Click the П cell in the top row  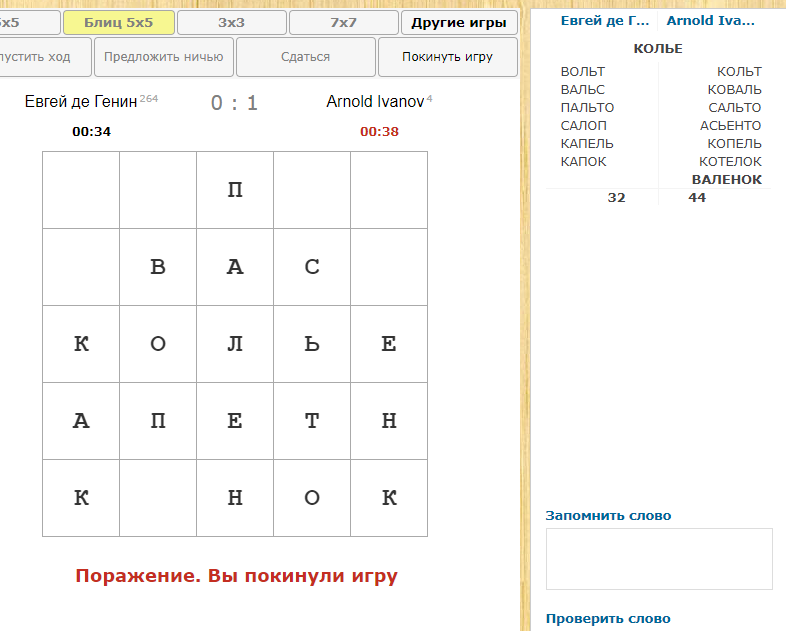[235, 190]
